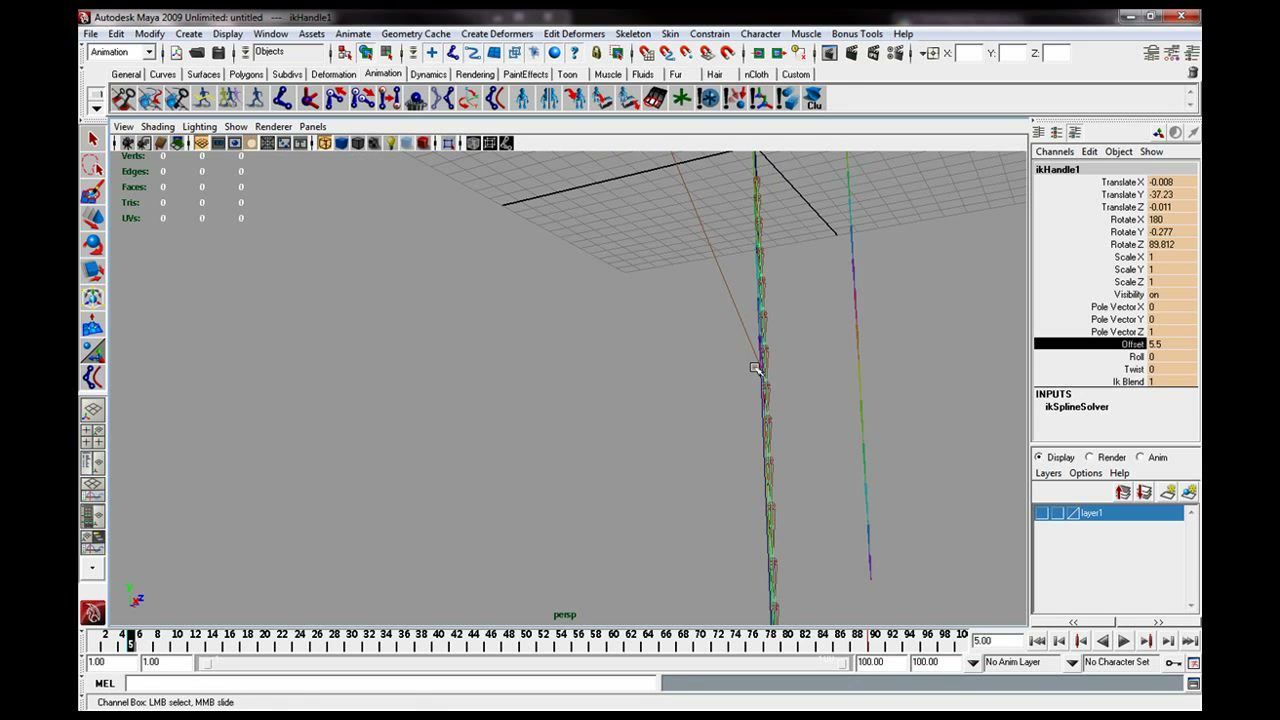Click the shelf trash can icon
The height and width of the screenshot is (720, 1280).
click(1192, 73)
